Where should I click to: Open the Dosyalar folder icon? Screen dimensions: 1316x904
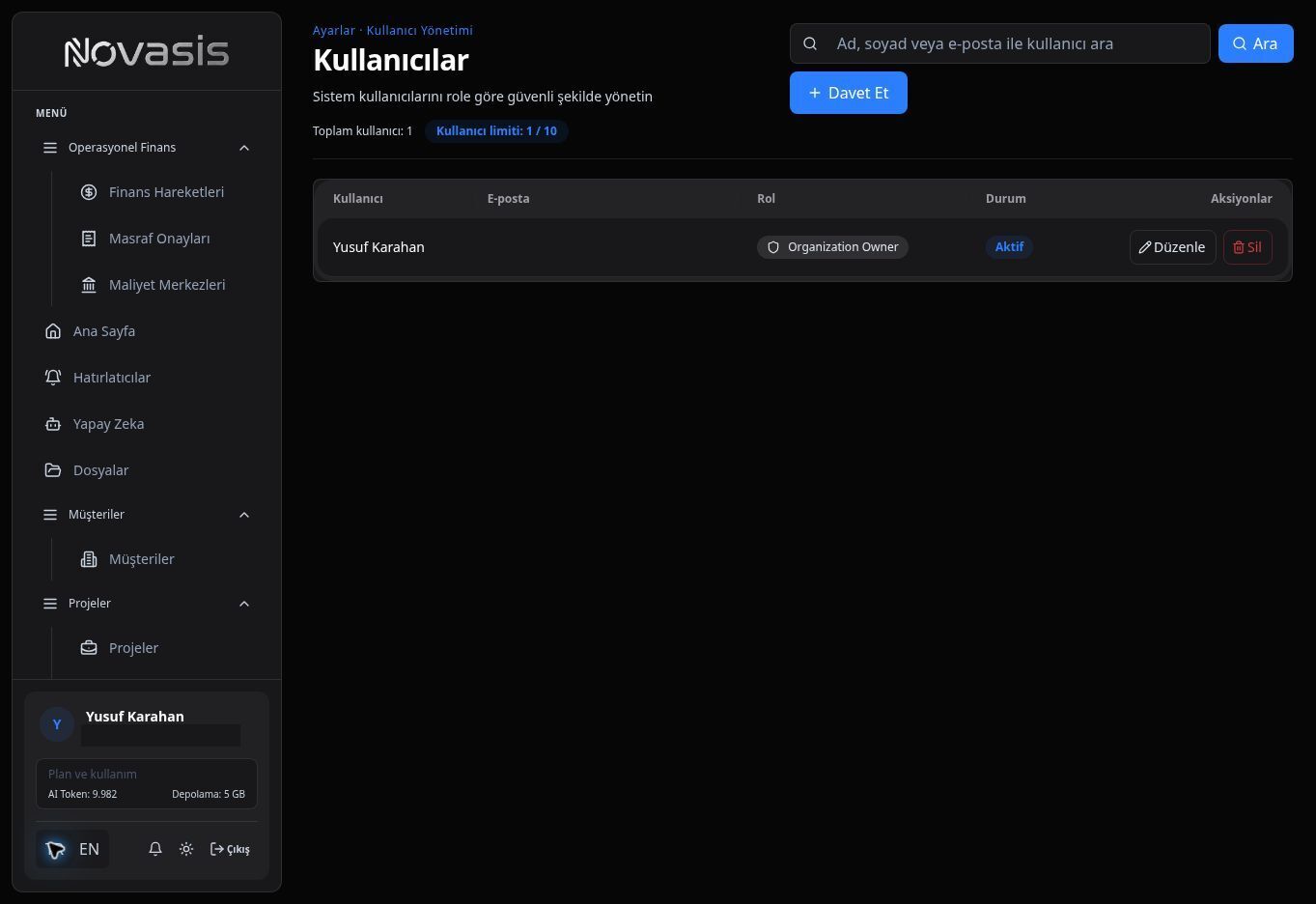click(53, 470)
